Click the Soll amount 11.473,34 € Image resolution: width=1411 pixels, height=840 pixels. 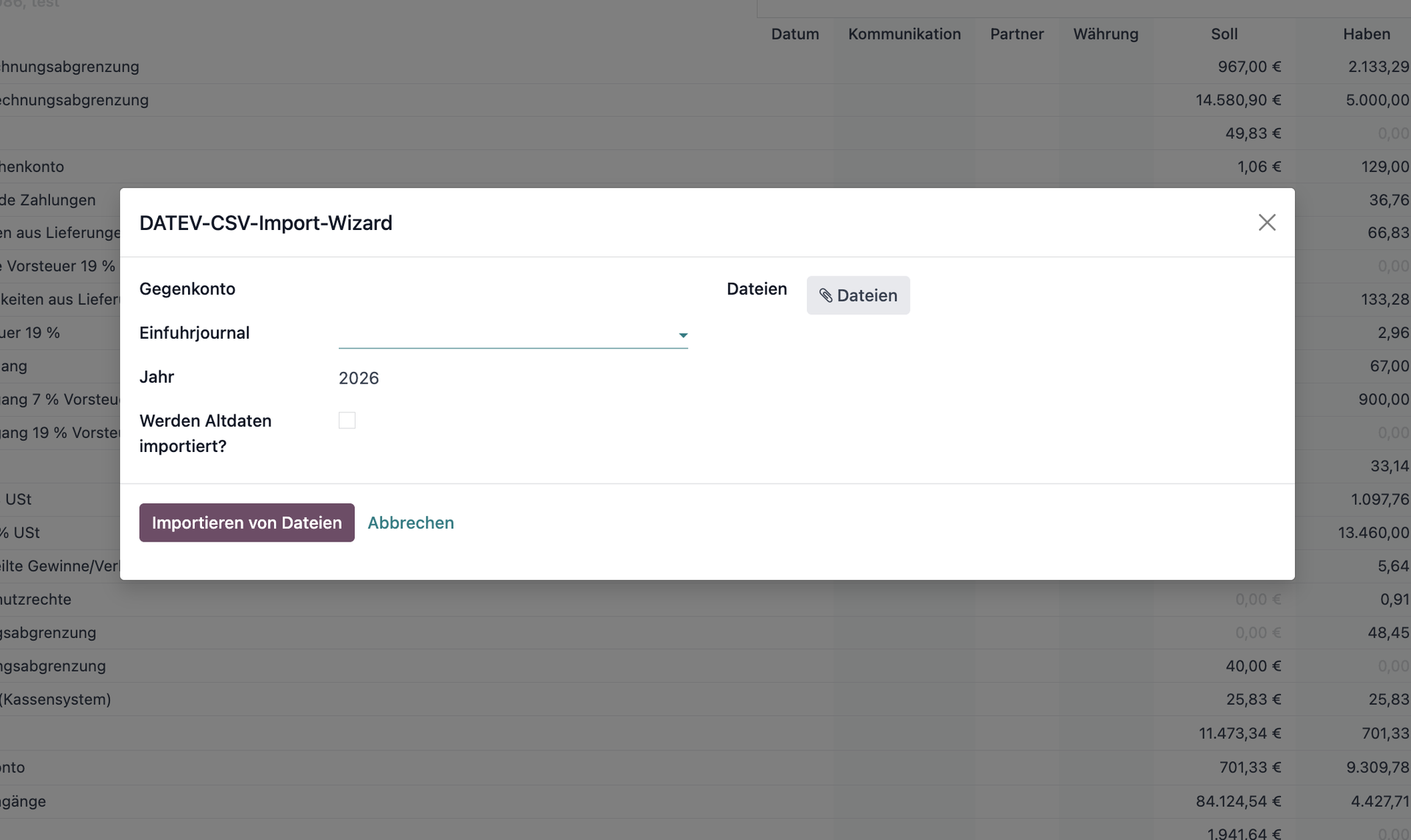pos(1240,733)
